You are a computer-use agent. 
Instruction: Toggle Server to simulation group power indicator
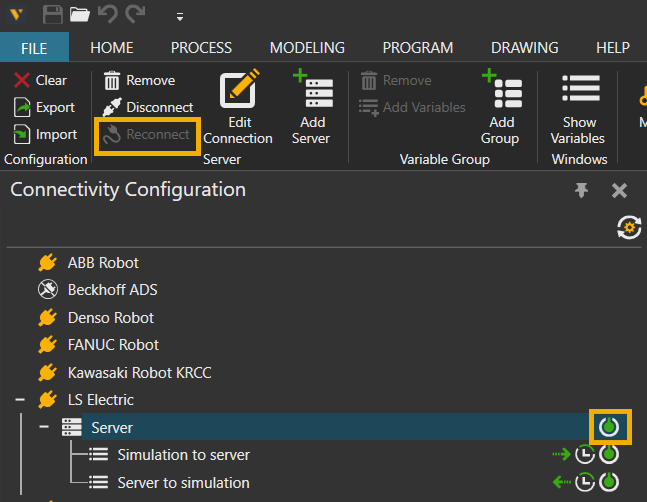pos(609,482)
